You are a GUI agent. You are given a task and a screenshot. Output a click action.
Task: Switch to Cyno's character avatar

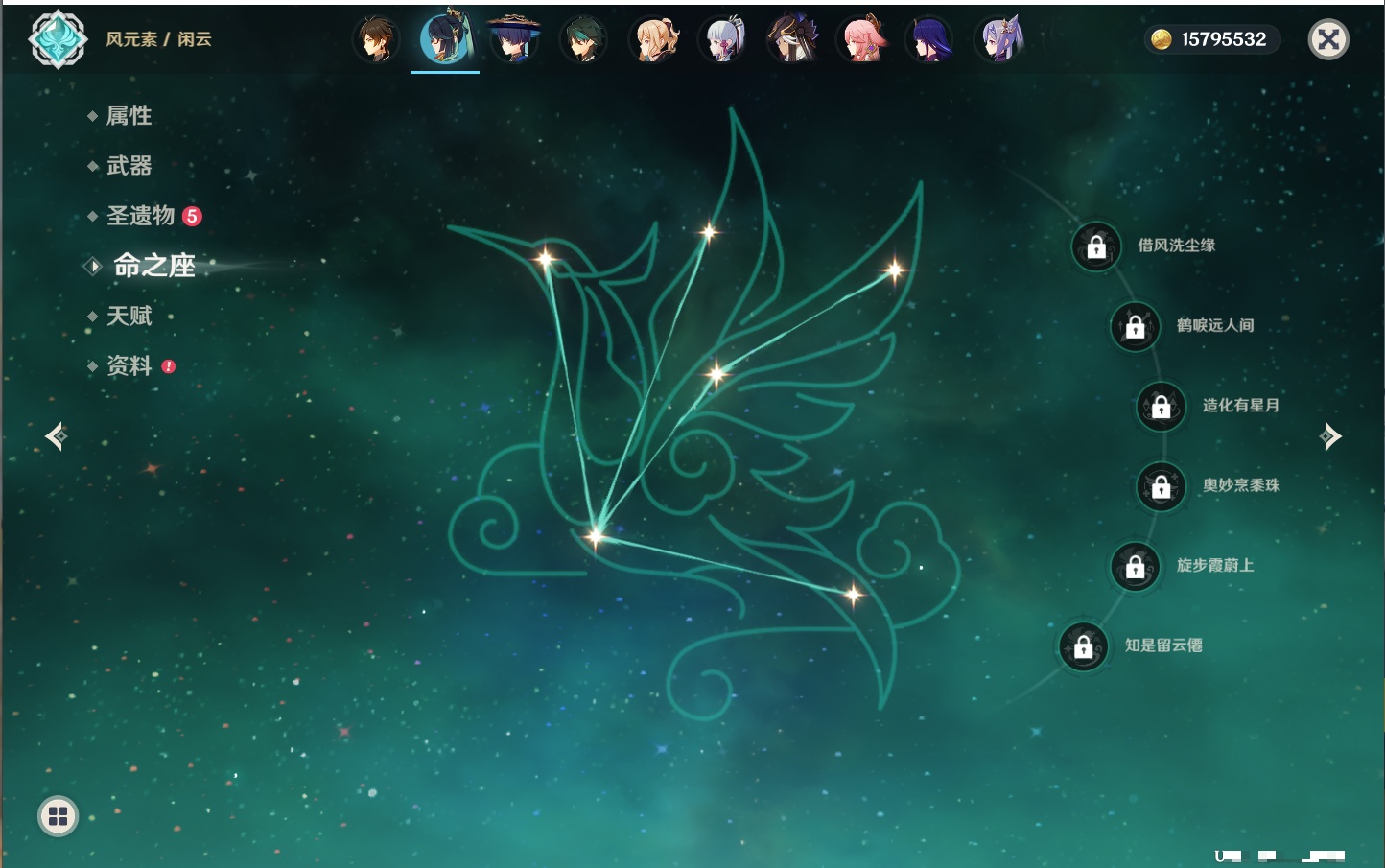792,40
